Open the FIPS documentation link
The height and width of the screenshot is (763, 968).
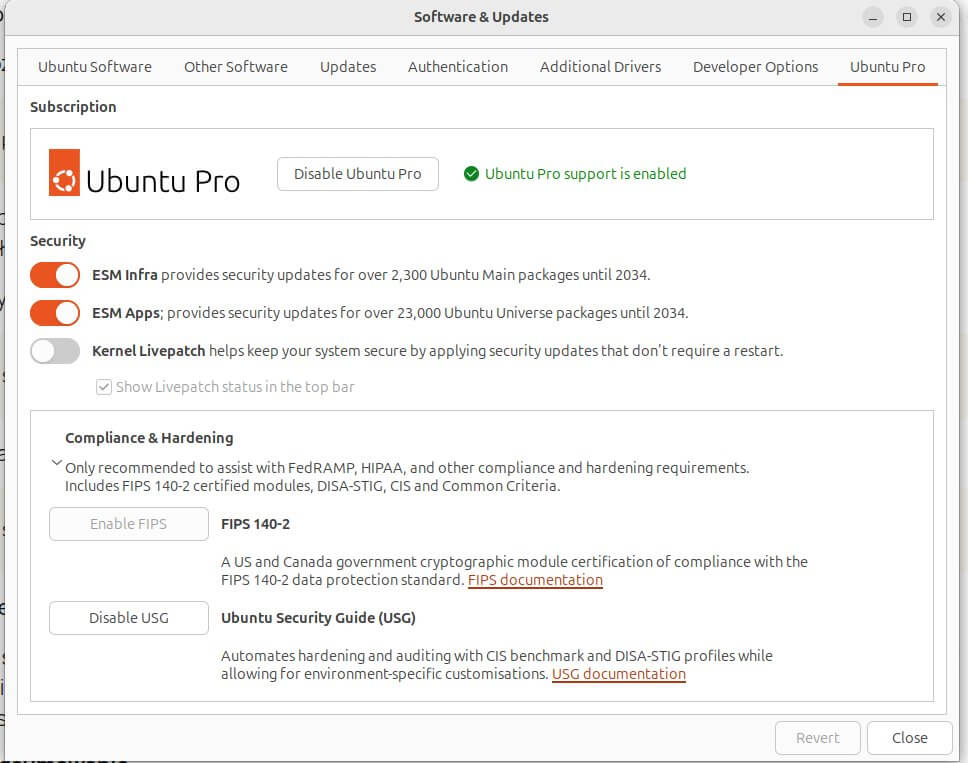coord(535,580)
